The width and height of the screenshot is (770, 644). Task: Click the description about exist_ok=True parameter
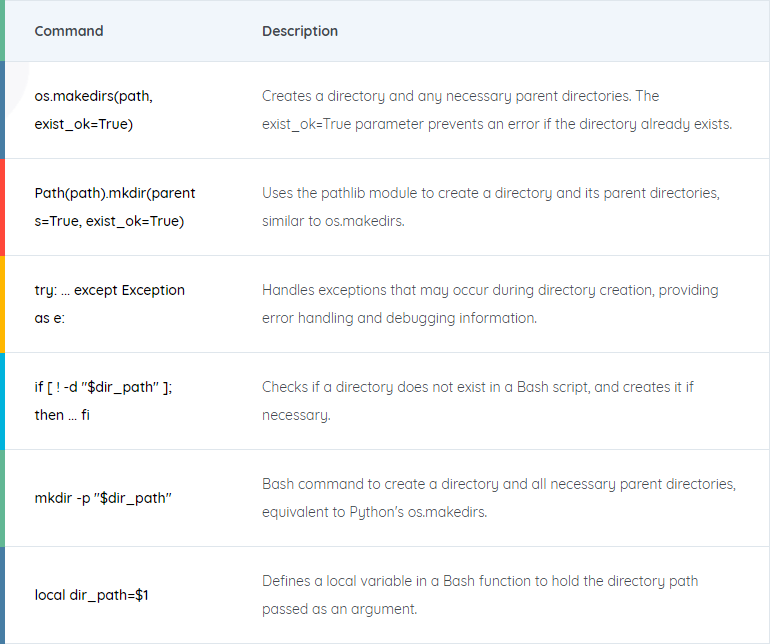pyautogui.click(x=497, y=110)
